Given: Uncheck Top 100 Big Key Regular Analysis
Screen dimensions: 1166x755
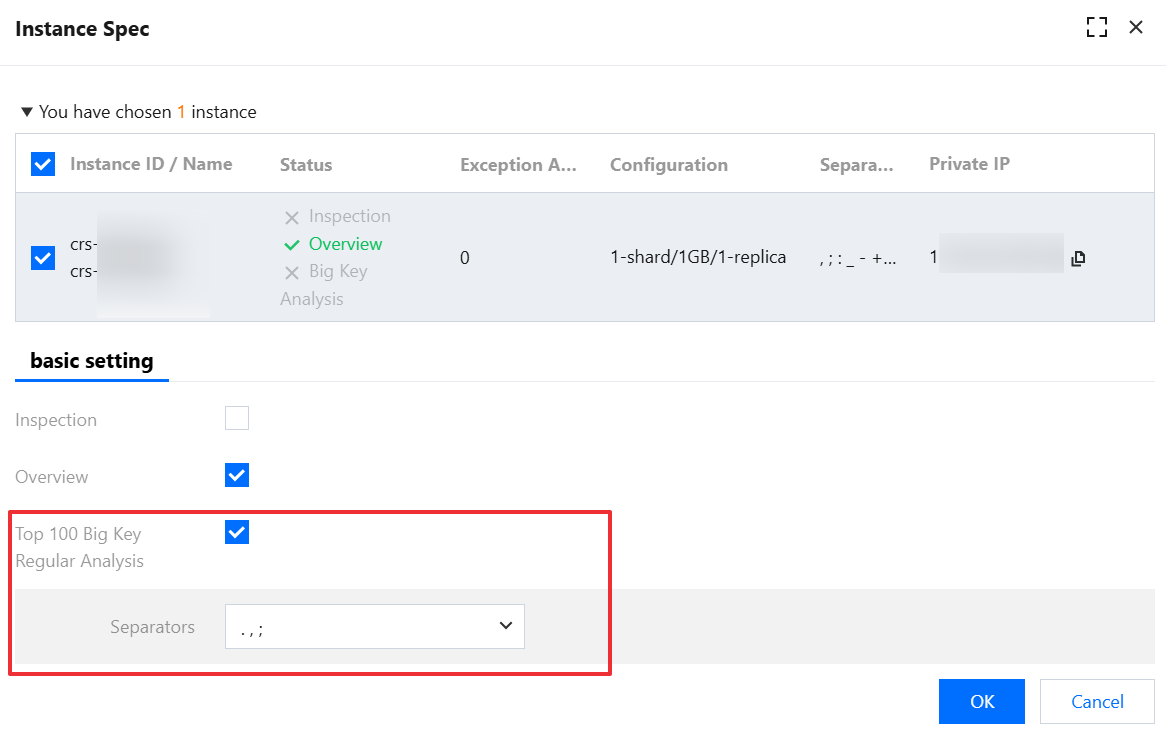Looking at the screenshot, I should (237, 532).
